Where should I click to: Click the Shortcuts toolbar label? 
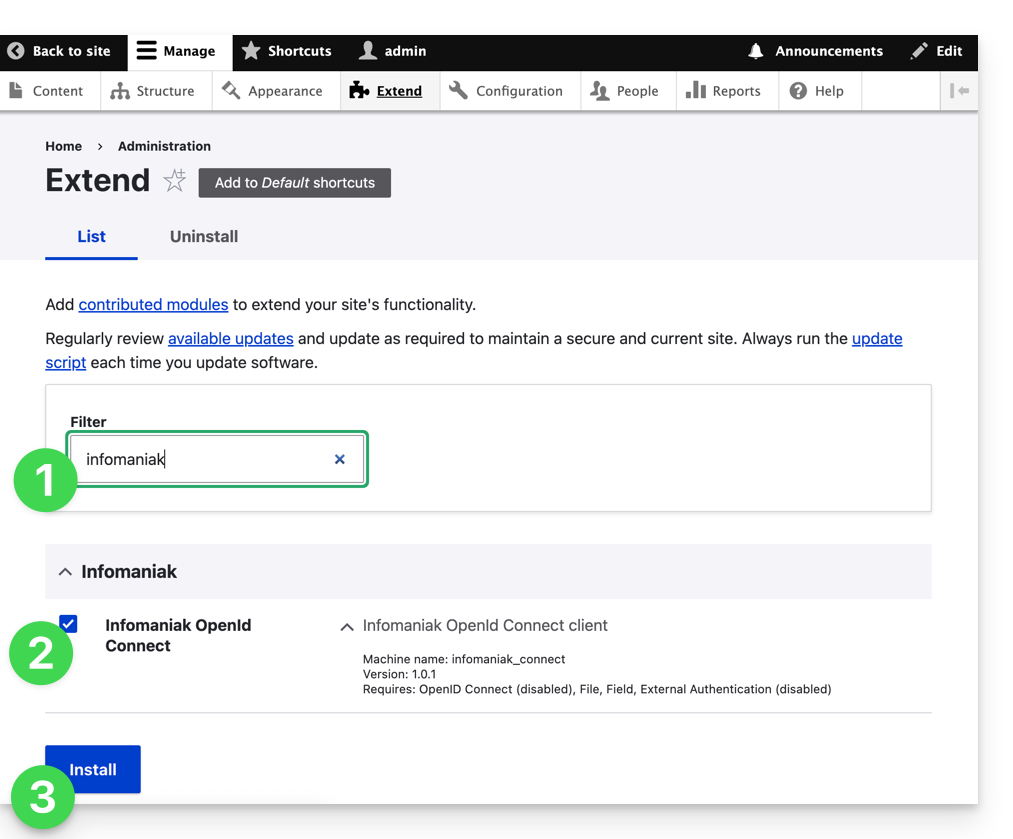click(x=300, y=51)
